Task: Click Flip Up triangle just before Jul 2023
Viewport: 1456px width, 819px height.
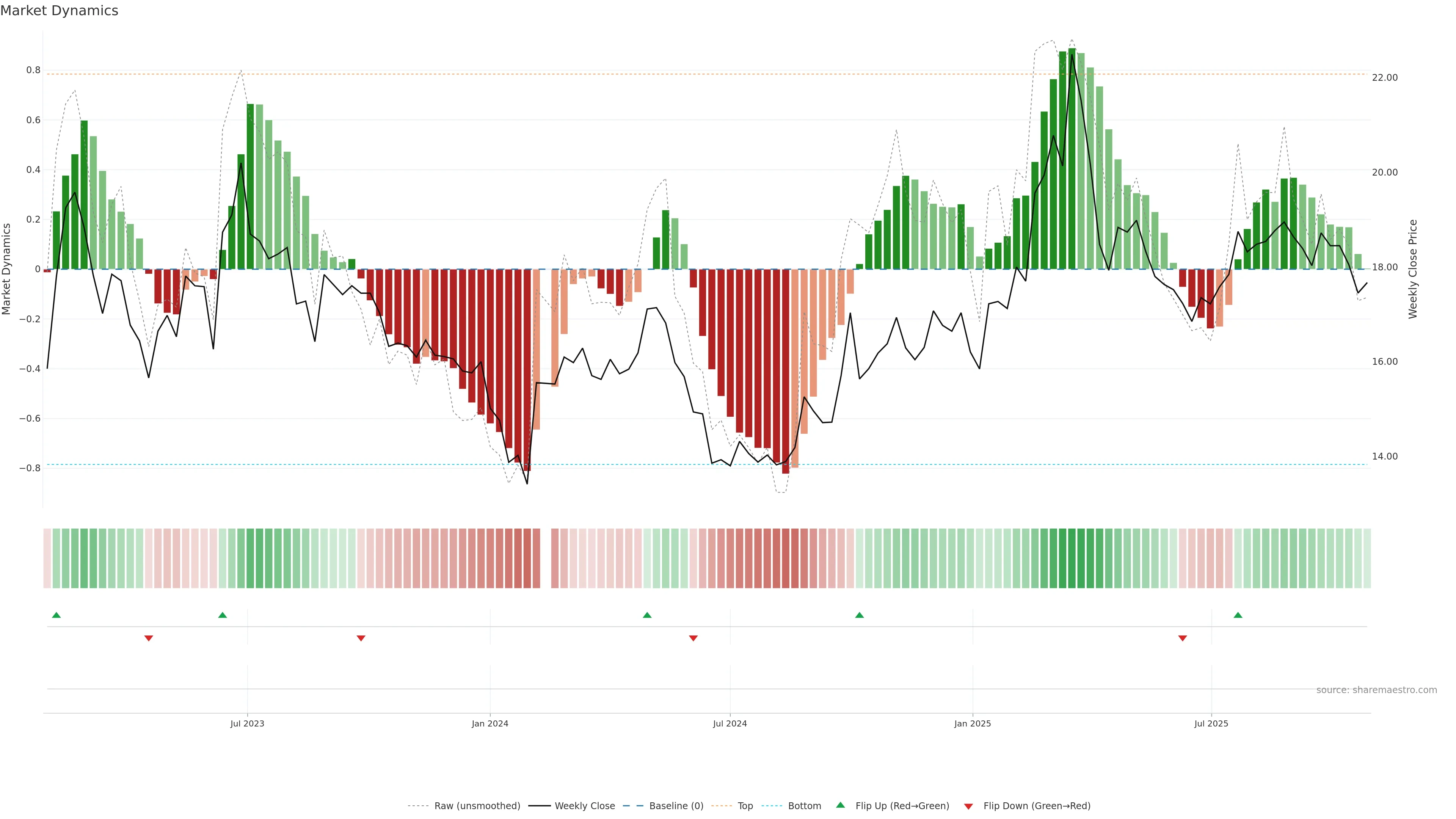Action: (222, 615)
